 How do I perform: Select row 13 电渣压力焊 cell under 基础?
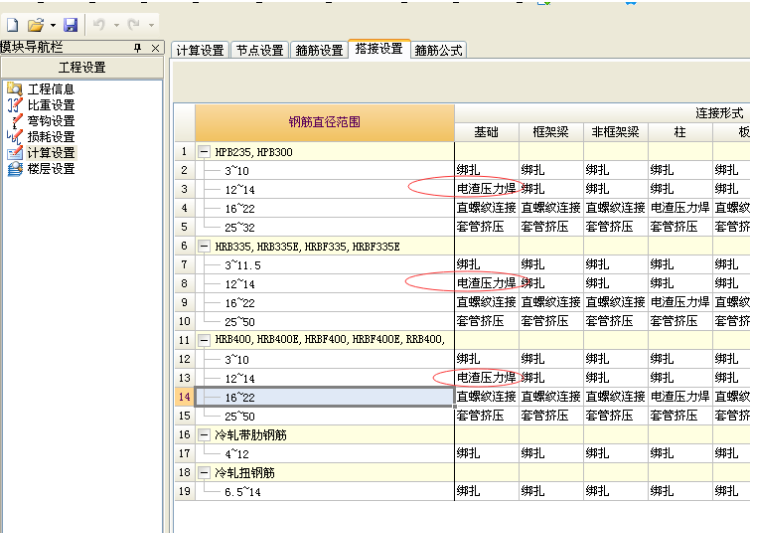point(486,378)
